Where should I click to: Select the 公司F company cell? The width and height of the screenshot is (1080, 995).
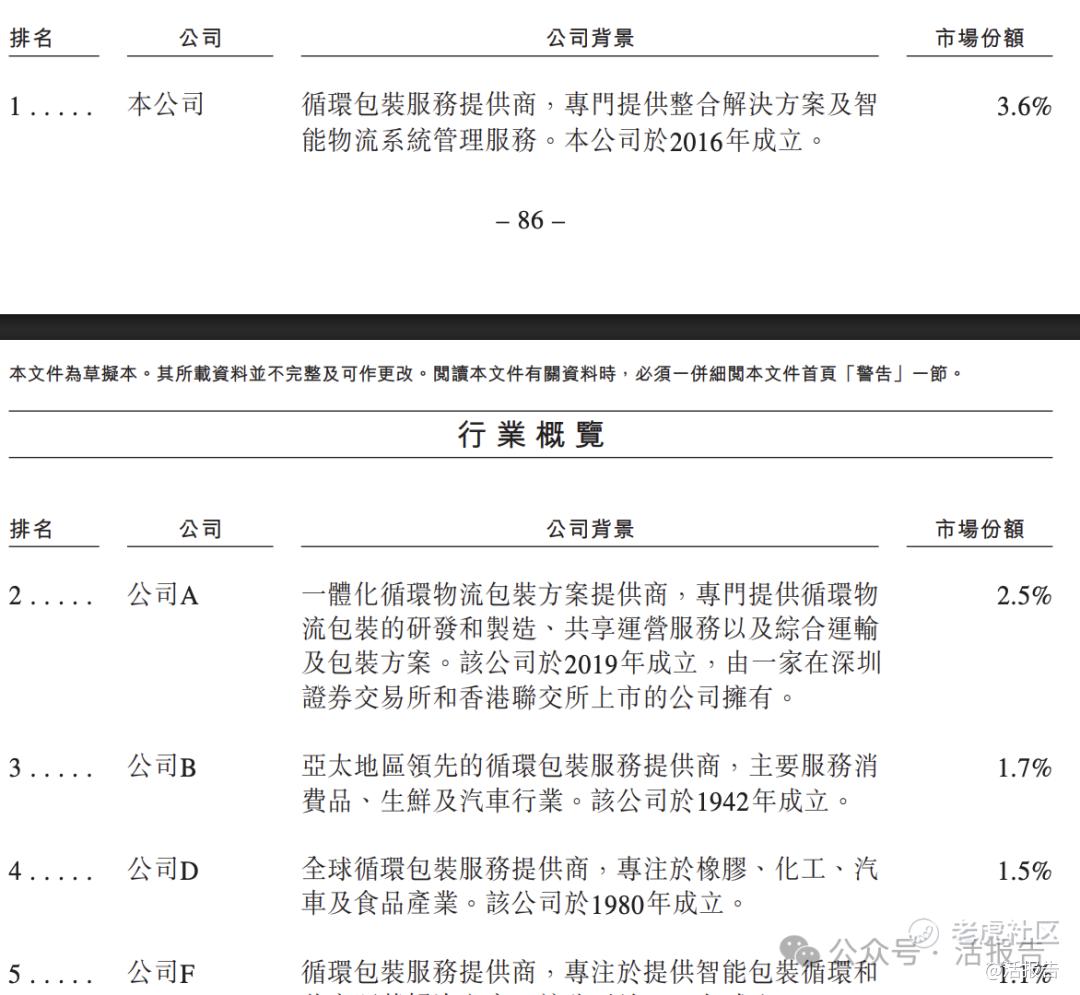[161, 973]
